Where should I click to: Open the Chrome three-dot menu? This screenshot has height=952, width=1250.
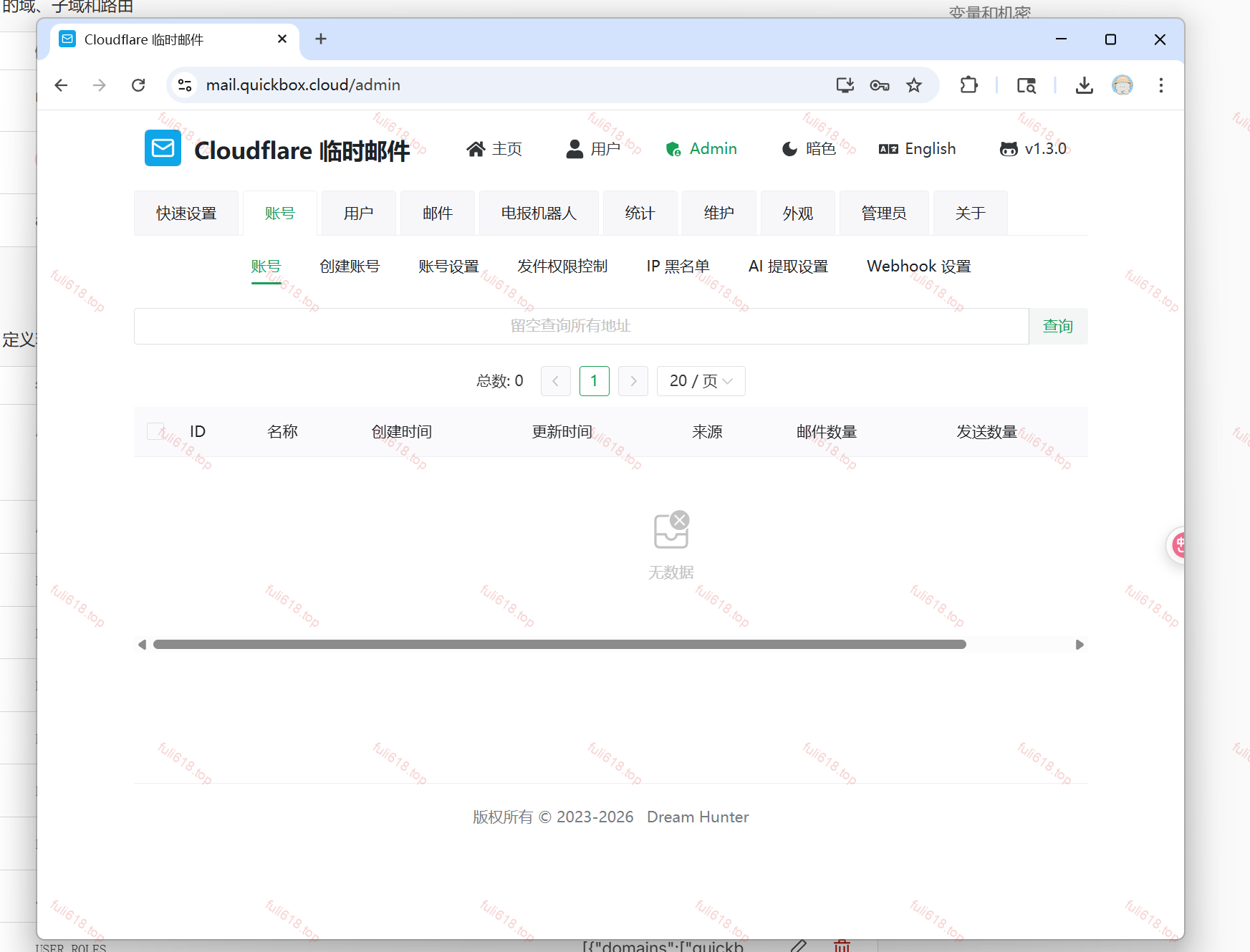coord(1161,85)
